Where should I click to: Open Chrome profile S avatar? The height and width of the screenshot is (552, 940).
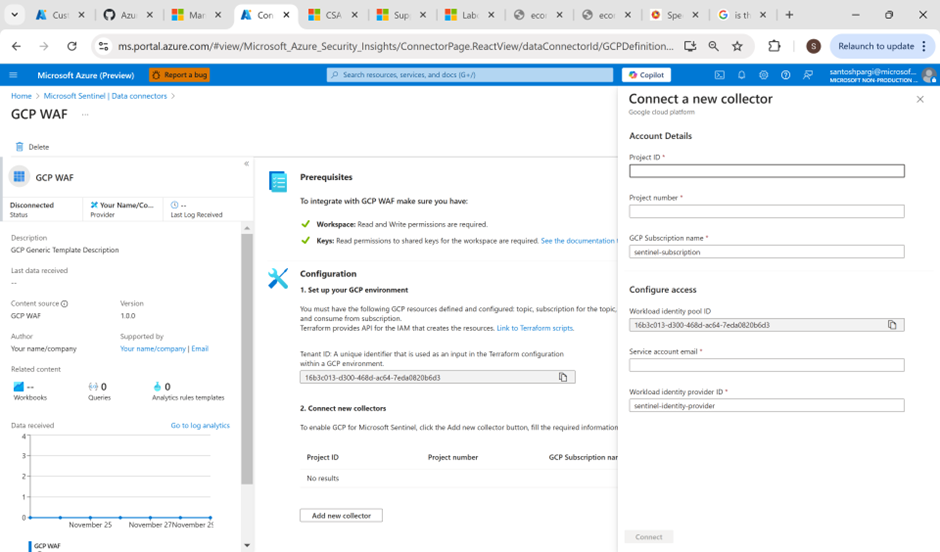(x=813, y=46)
